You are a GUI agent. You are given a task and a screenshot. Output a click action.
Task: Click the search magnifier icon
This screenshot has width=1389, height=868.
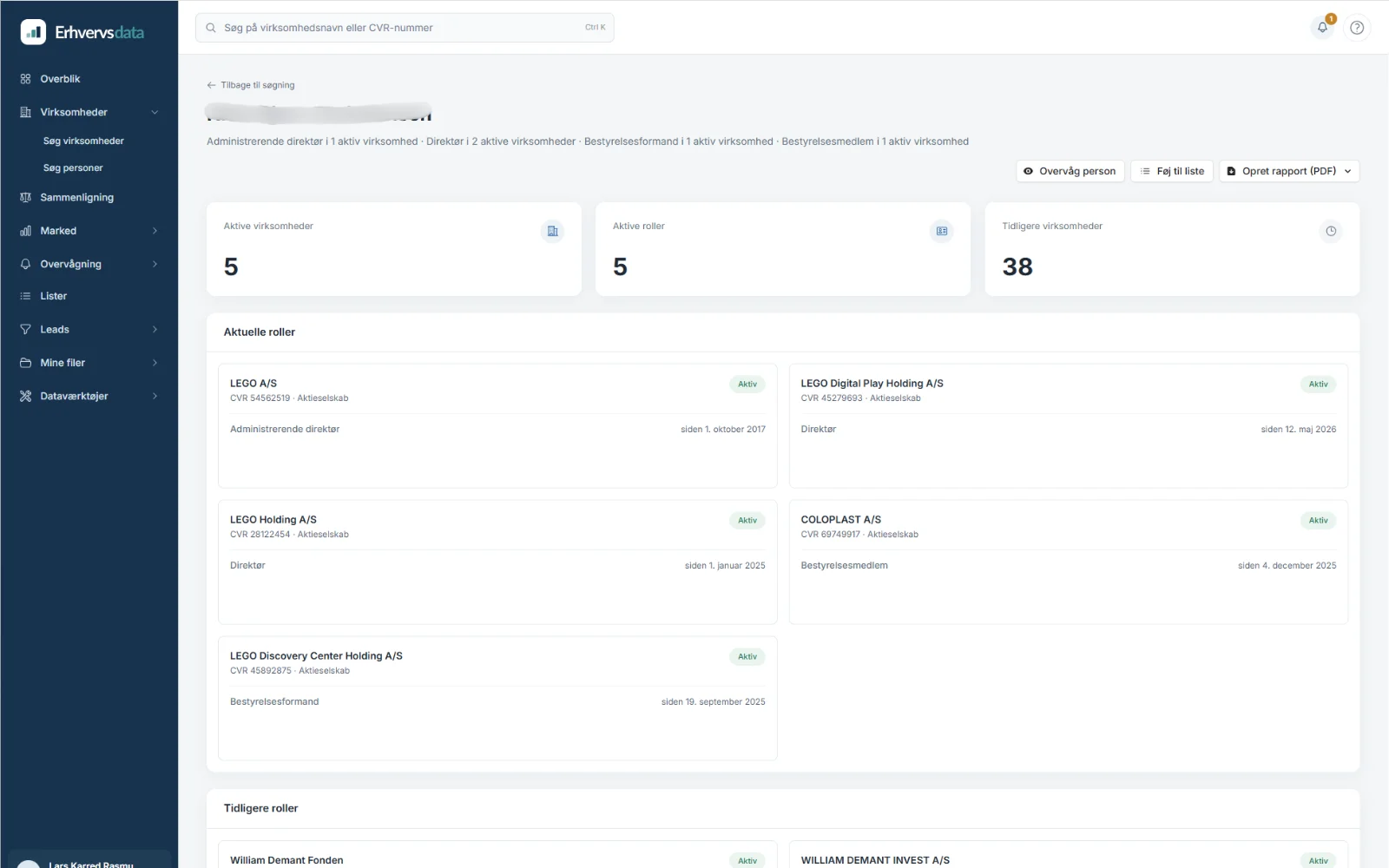[x=211, y=28]
